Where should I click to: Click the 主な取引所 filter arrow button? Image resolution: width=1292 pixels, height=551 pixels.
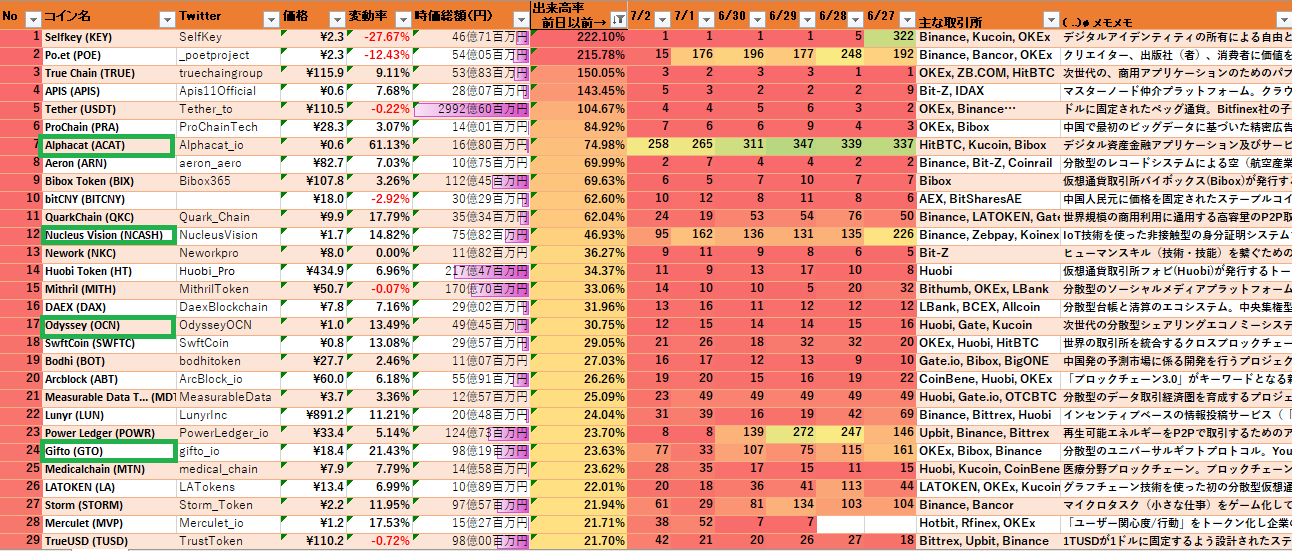point(1049,20)
